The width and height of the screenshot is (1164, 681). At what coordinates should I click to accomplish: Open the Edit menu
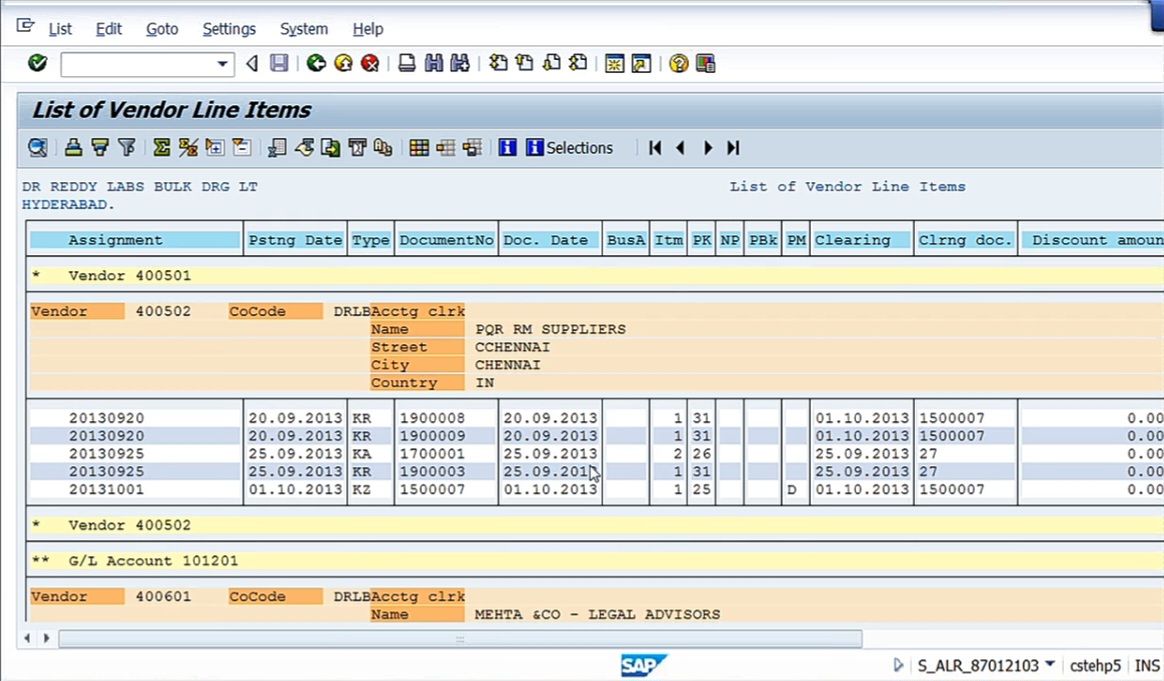tap(108, 29)
